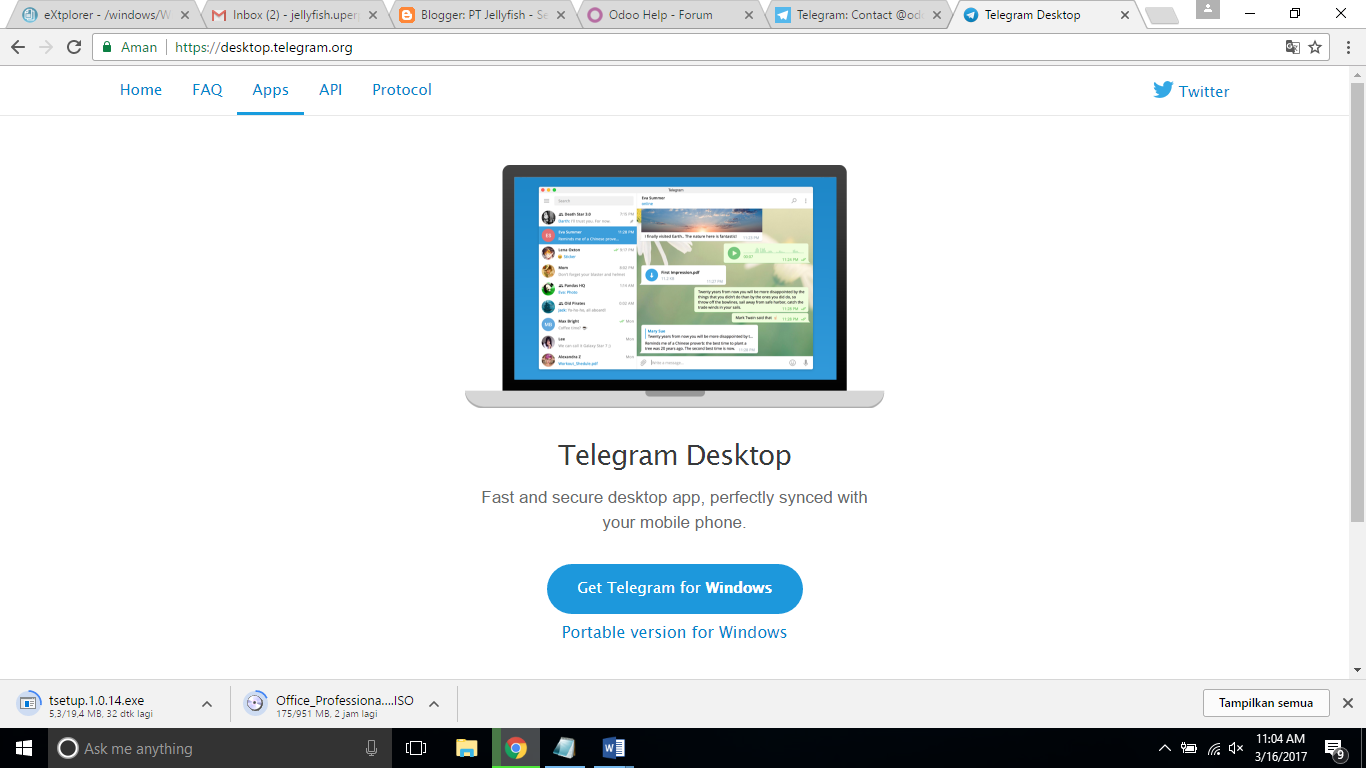
Task: Open options arrow for Office_Professional ISO download
Action: click(434, 703)
